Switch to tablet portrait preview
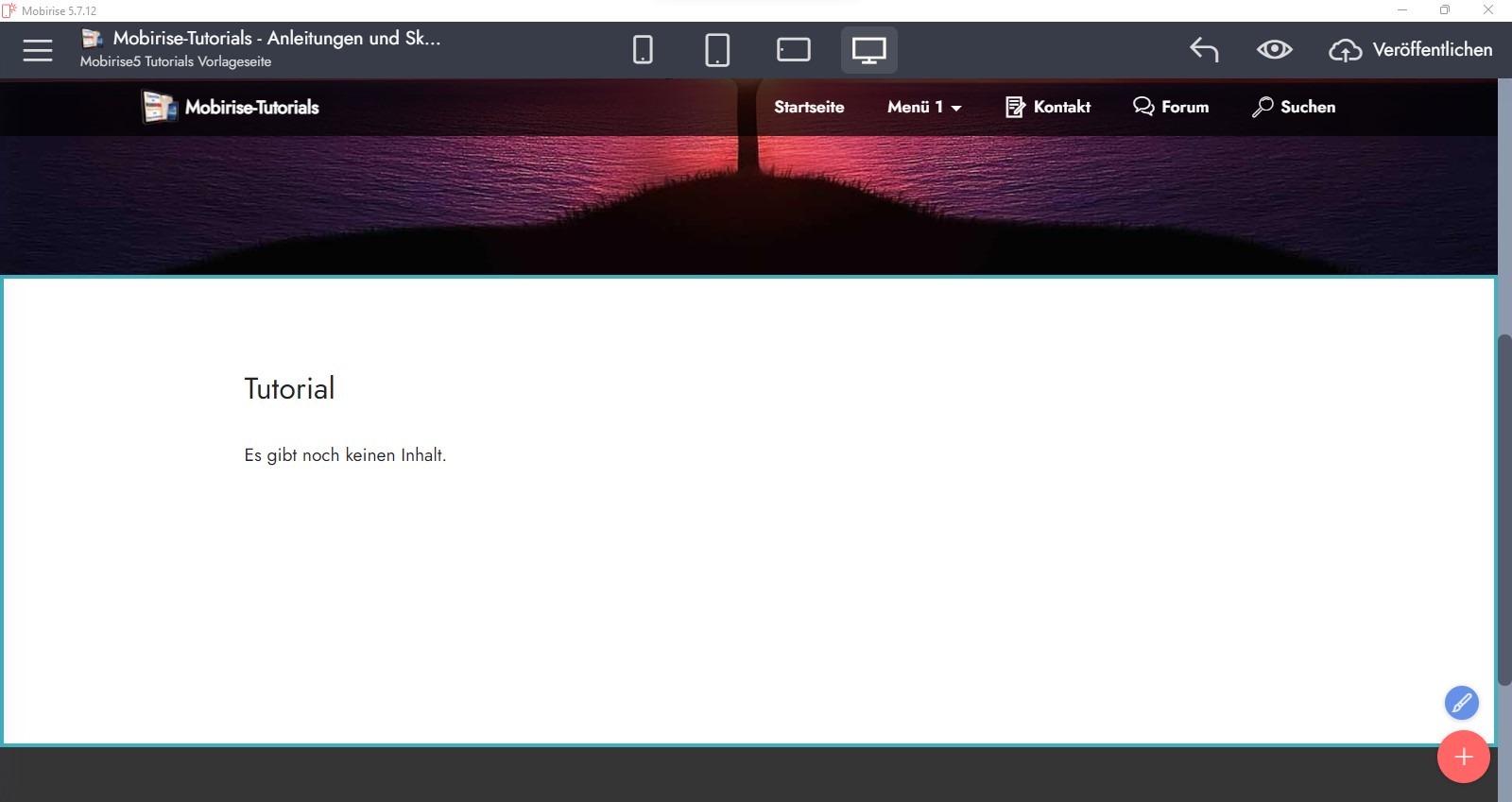The image size is (1512, 802). [x=717, y=50]
